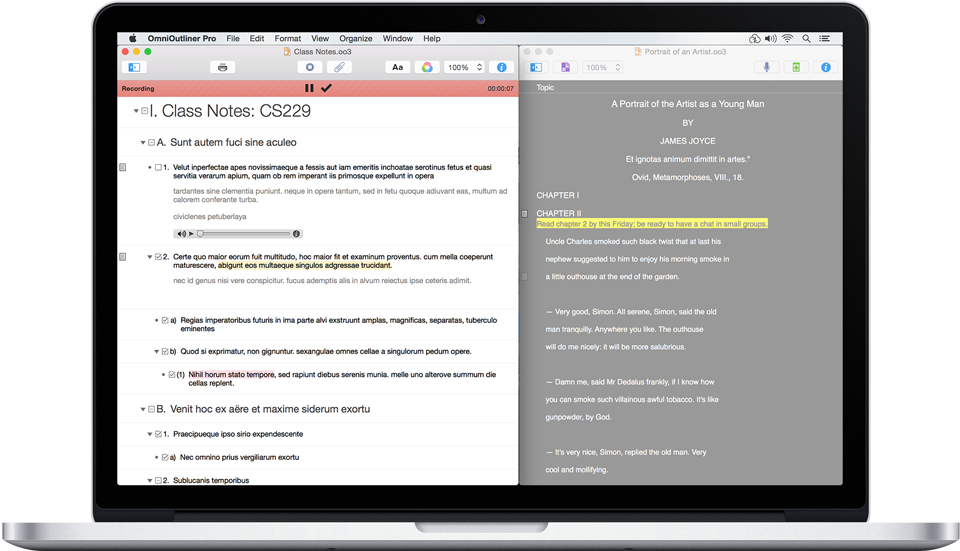
Task: Open the 100% zoom dropdown in Portrait window
Action: (603, 67)
